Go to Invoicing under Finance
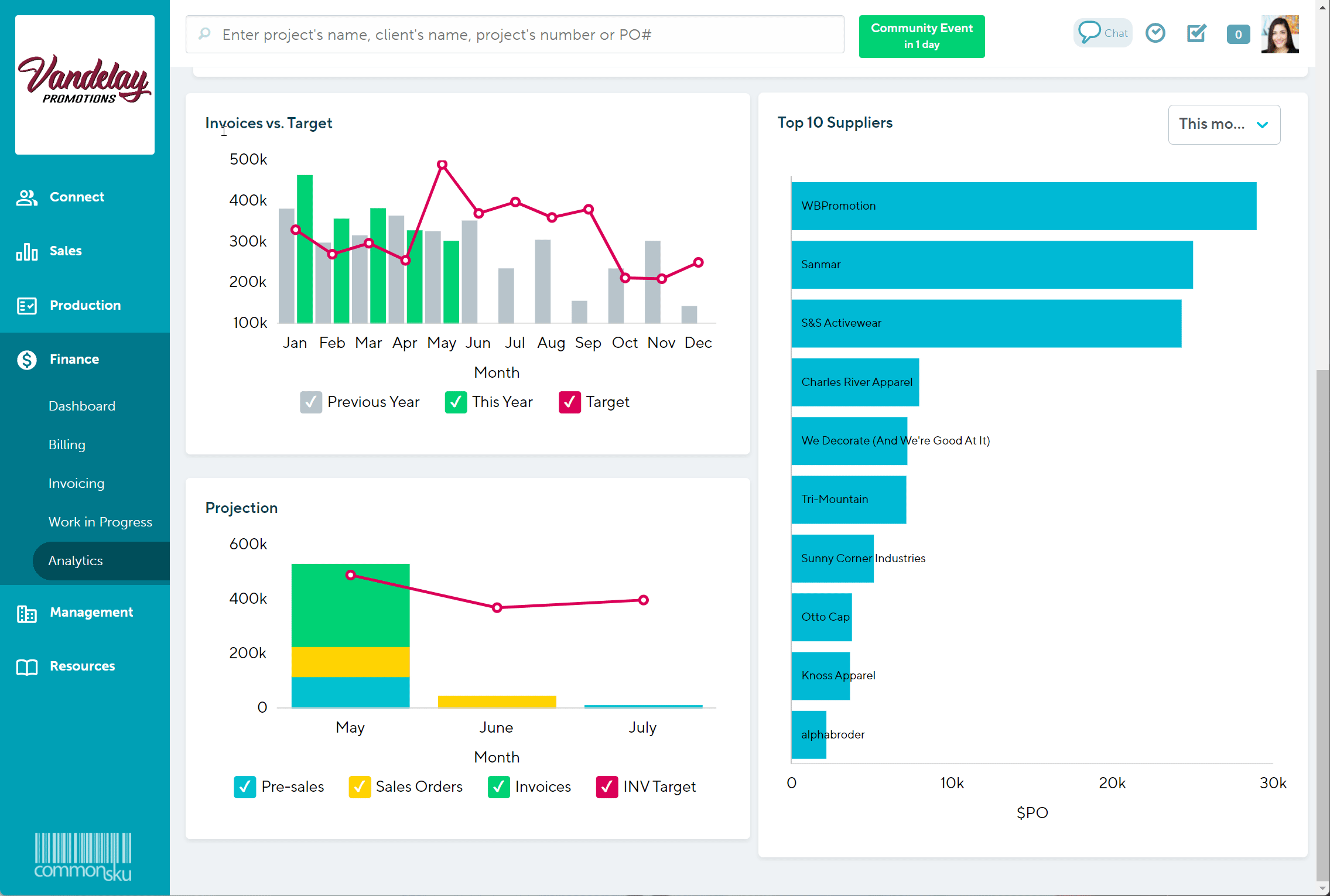Image resolution: width=1330 pixels, height=896 pixels. (x=76, y=484)
